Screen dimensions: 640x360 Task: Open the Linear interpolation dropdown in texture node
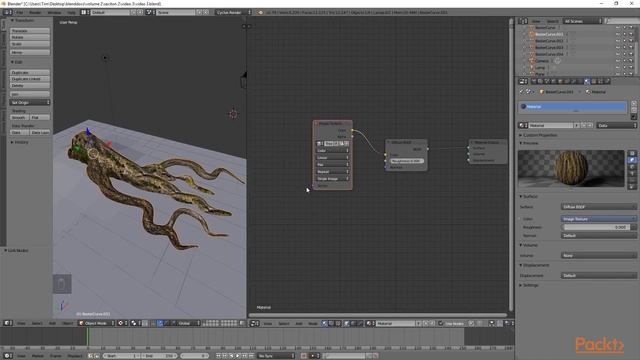333,158
